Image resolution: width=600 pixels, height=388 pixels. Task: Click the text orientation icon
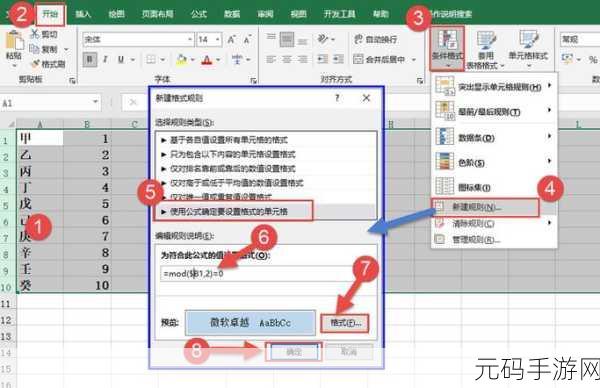coord(323,39)
